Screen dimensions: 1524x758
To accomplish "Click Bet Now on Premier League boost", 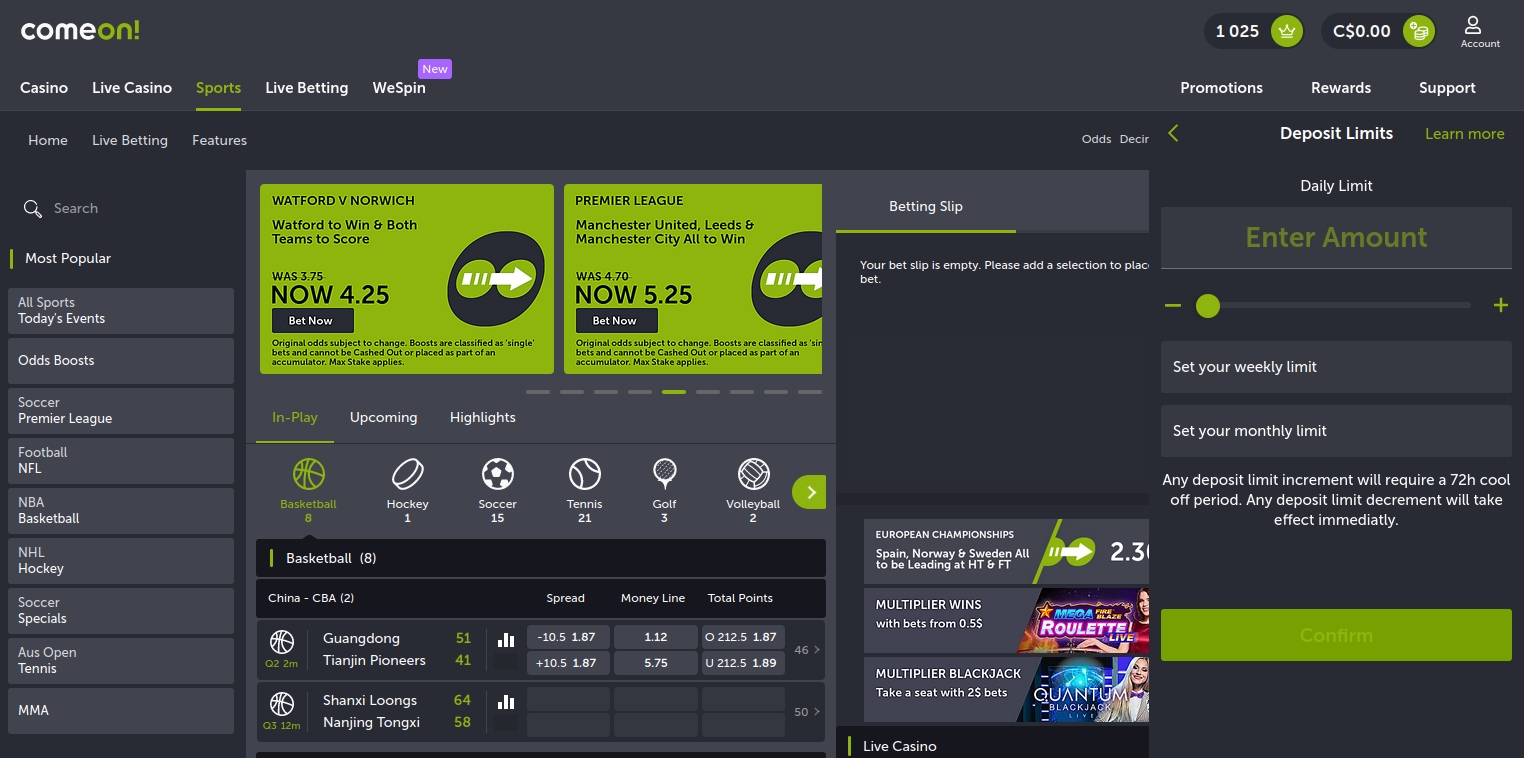I will point(615,321).
